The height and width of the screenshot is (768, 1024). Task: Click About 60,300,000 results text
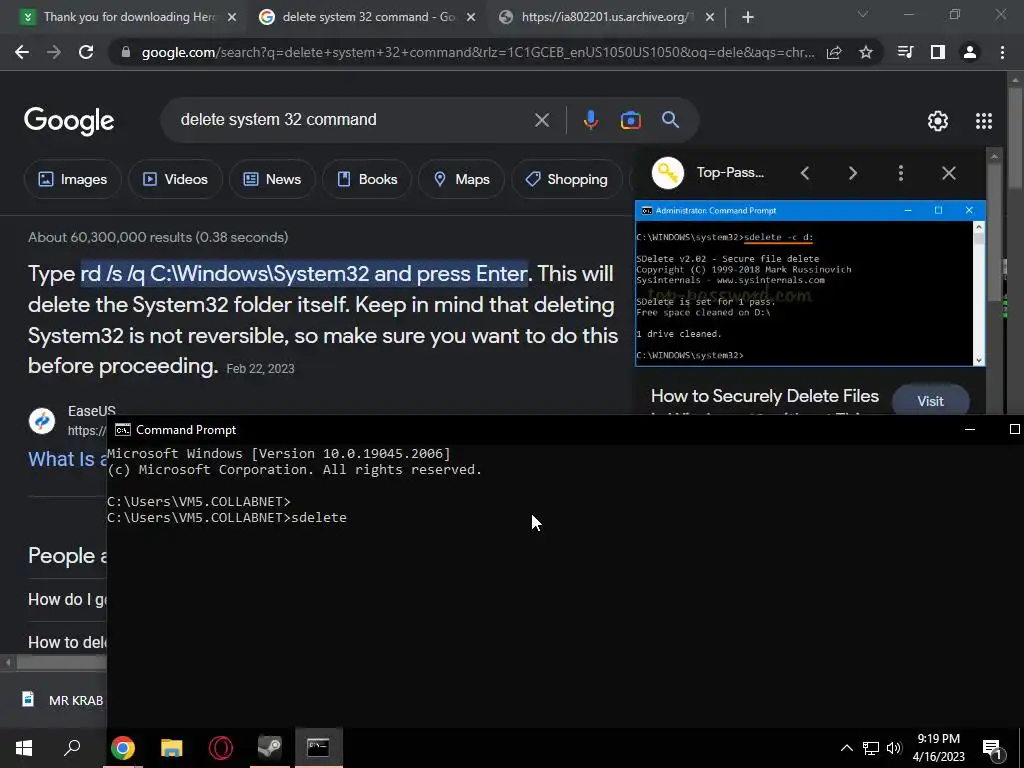click(x=158, y=237)
